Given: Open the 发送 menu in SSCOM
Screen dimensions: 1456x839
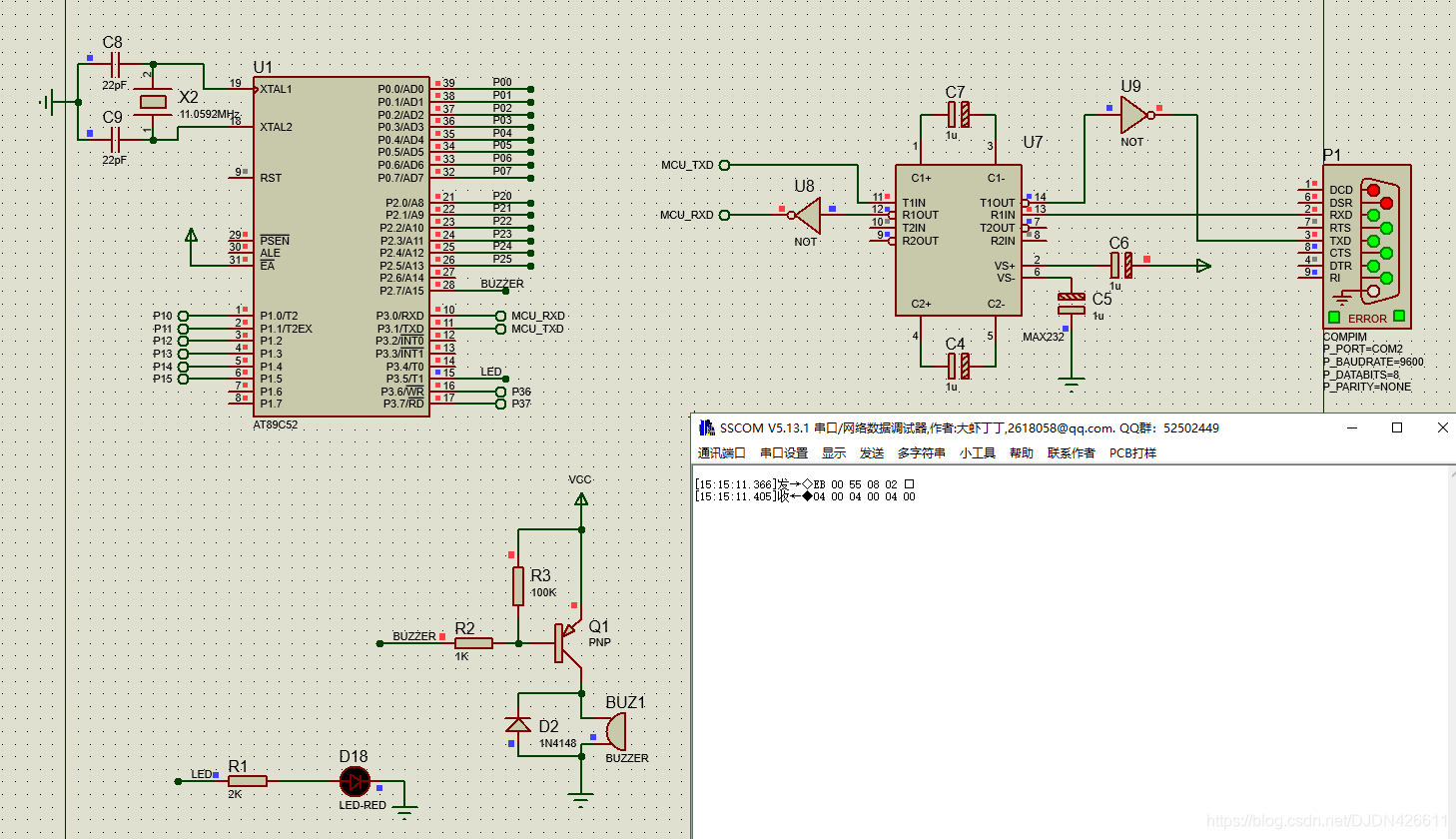Looking at the screenshot, I should tap(872, 453).
